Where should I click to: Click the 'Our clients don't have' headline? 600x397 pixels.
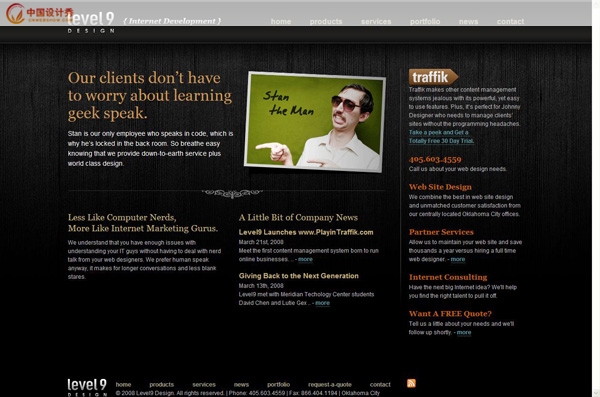click(x=144, y=78)
